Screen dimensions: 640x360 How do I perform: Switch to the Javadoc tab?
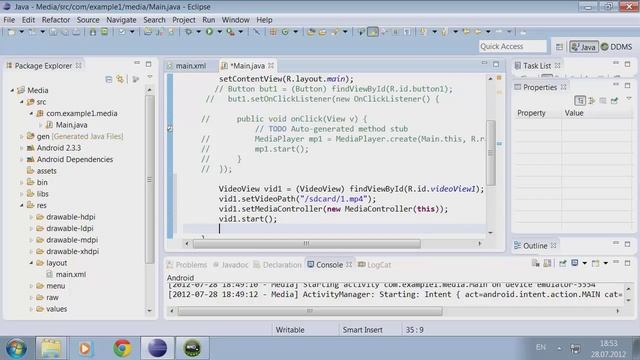pos(231,264)
